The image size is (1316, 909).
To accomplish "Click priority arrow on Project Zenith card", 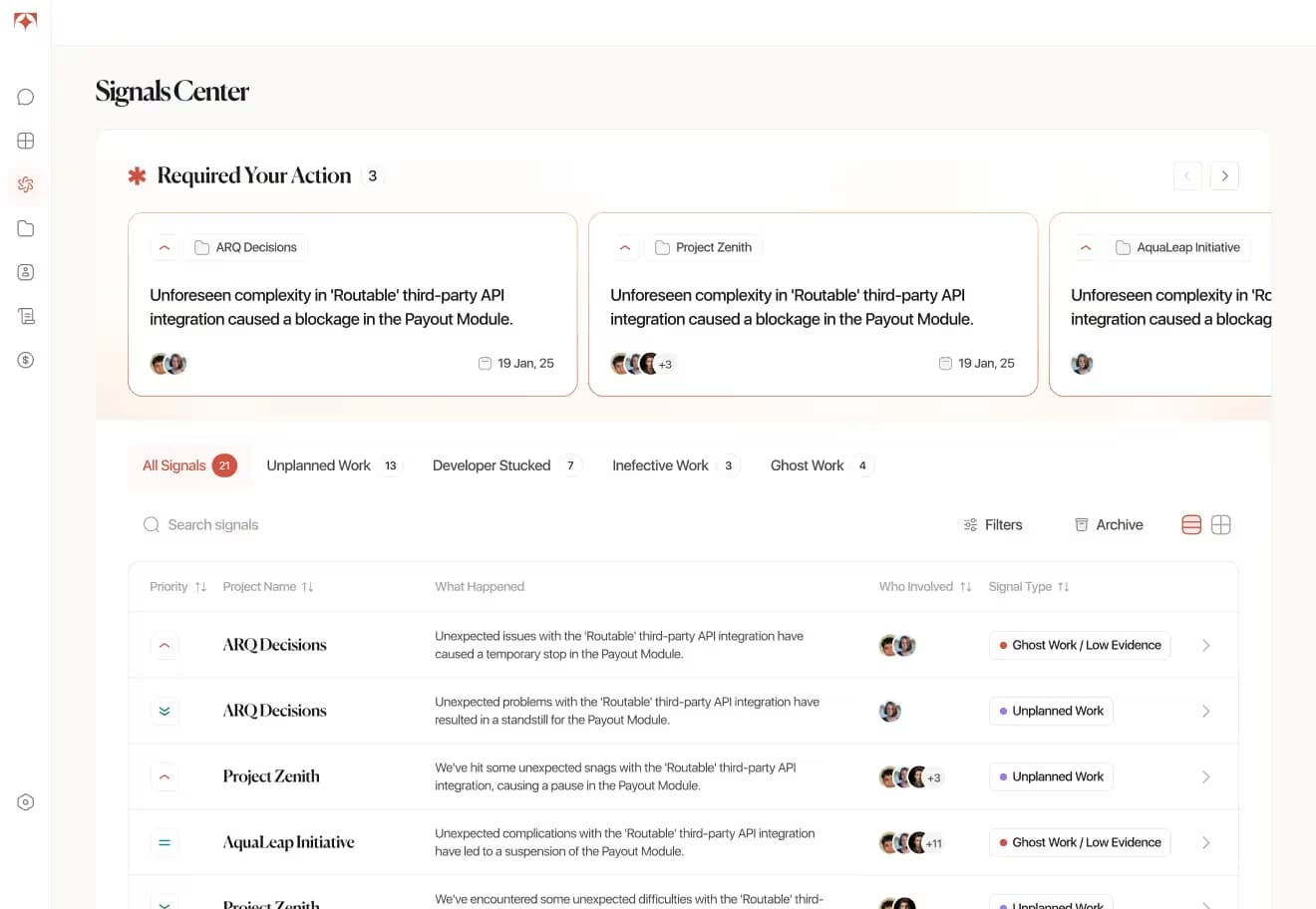I will pos(625,247).
